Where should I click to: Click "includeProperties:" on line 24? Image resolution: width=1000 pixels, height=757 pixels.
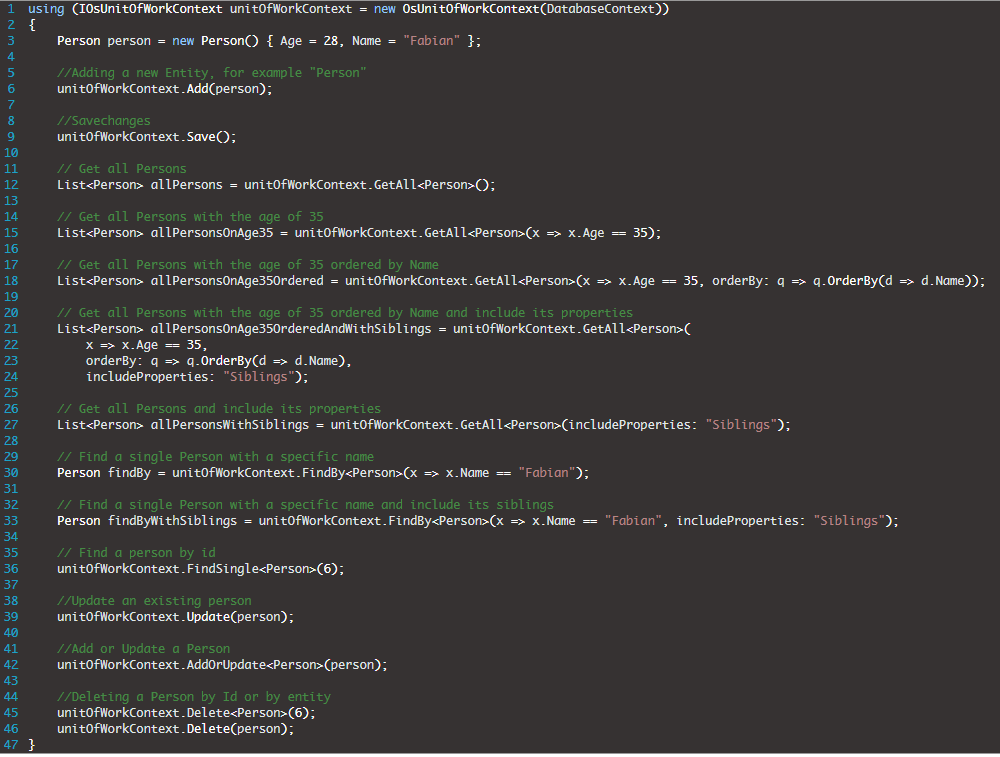click(151, 377)
